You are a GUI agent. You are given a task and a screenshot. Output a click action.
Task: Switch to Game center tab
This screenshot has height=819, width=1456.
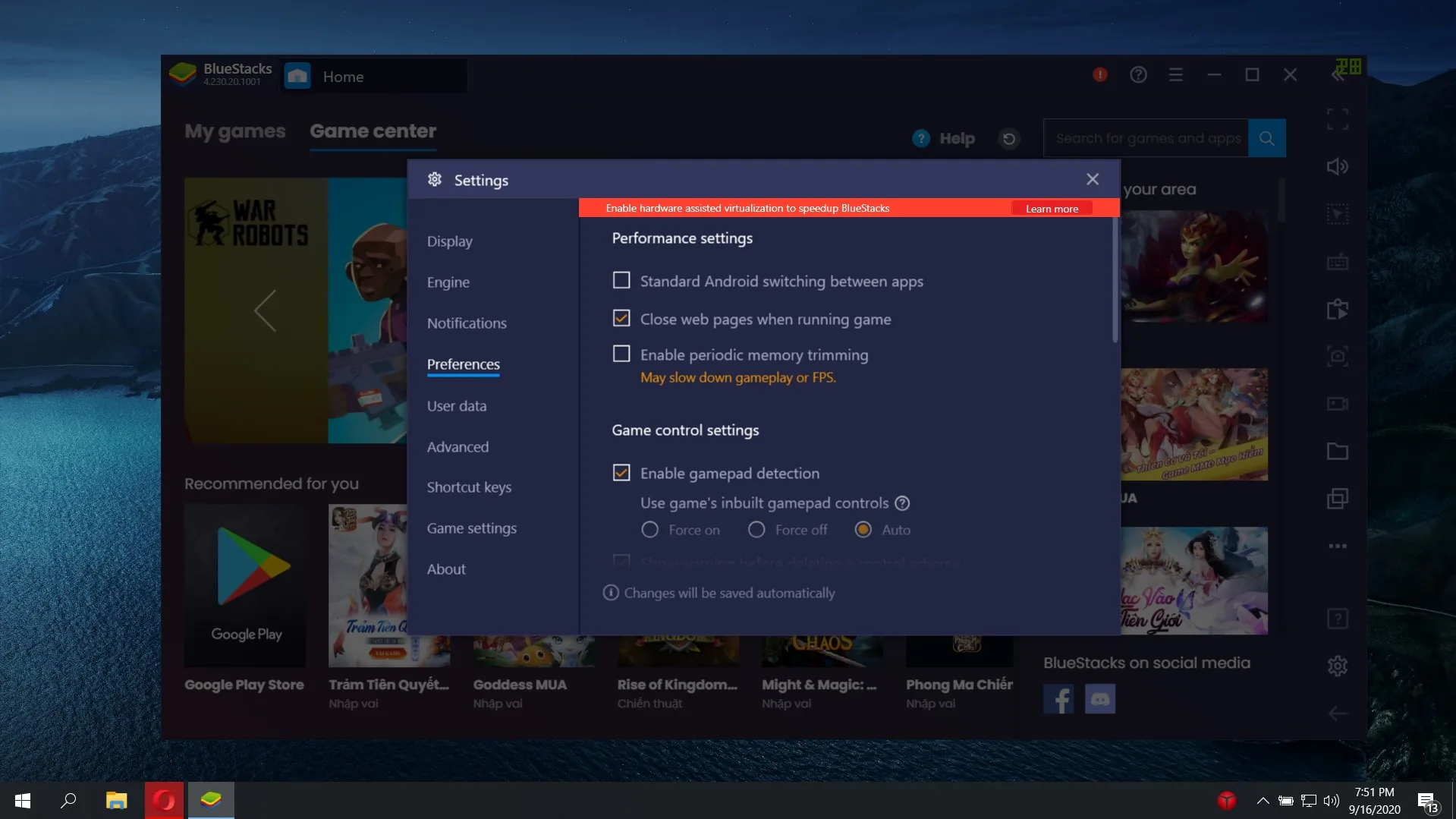[x=373, y=131]
